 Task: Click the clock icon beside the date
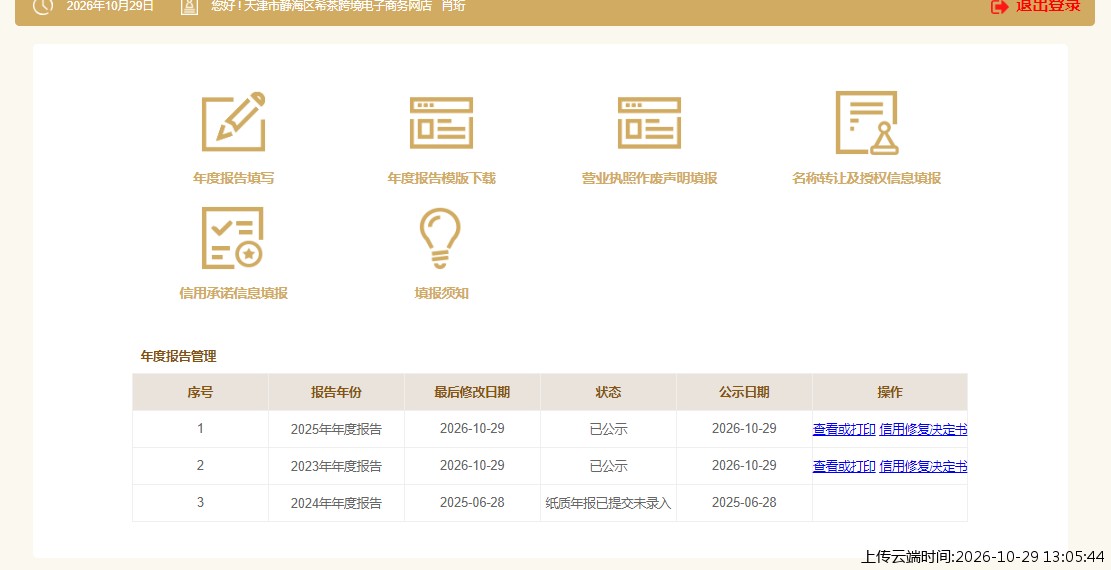tap(43, 6)
